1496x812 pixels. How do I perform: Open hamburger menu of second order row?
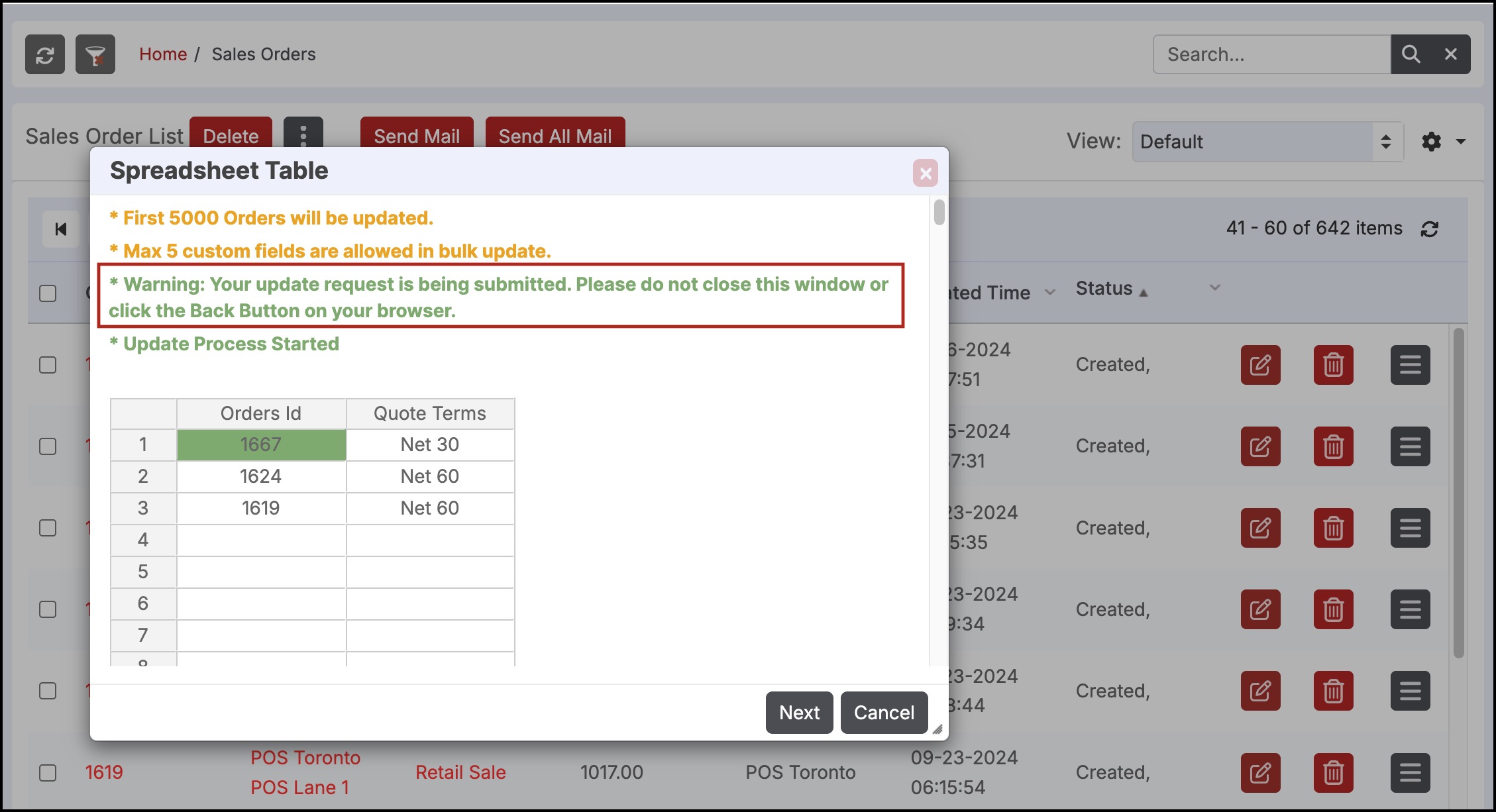point(1410,446)
